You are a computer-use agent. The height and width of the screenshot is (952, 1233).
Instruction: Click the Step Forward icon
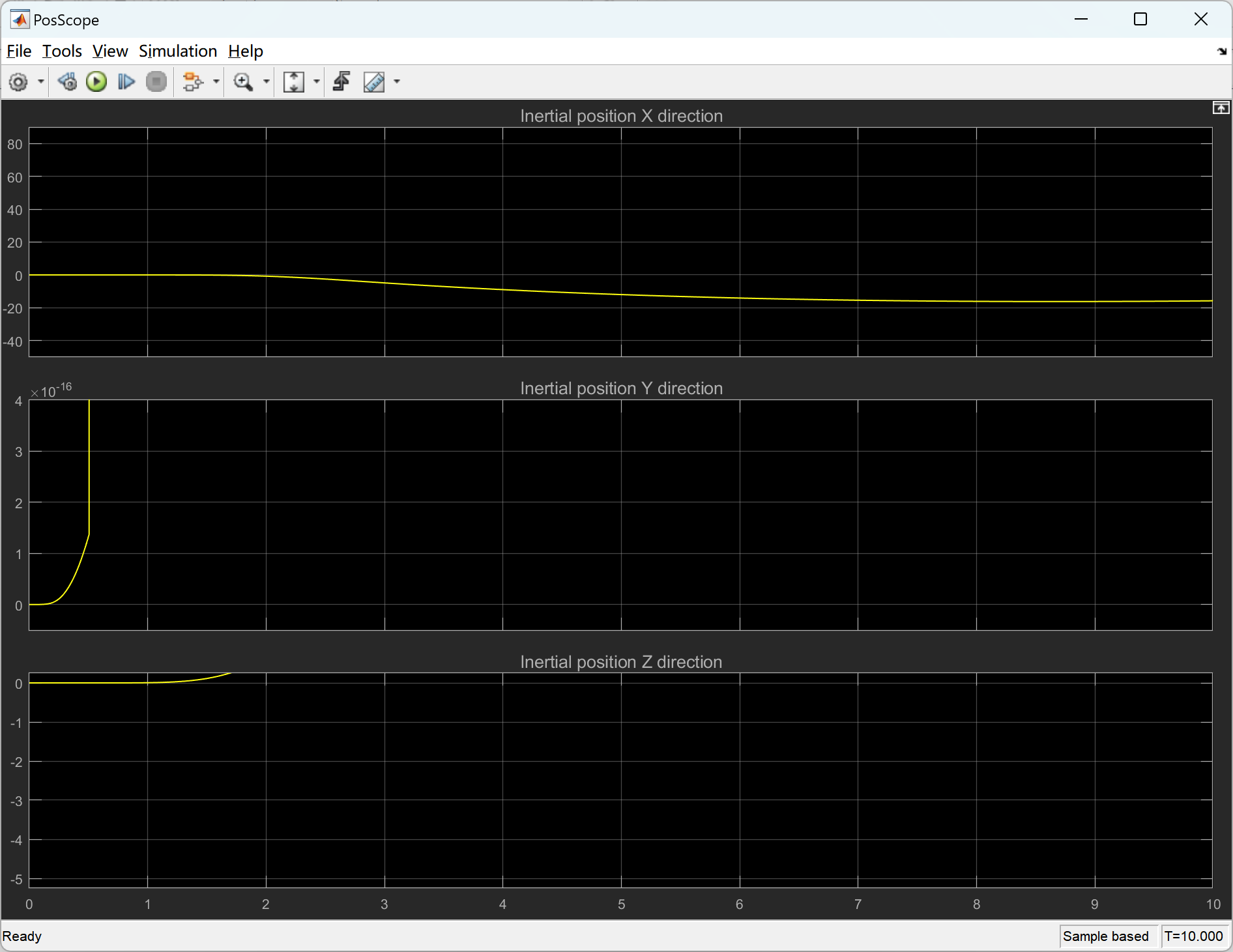(126, 82)
